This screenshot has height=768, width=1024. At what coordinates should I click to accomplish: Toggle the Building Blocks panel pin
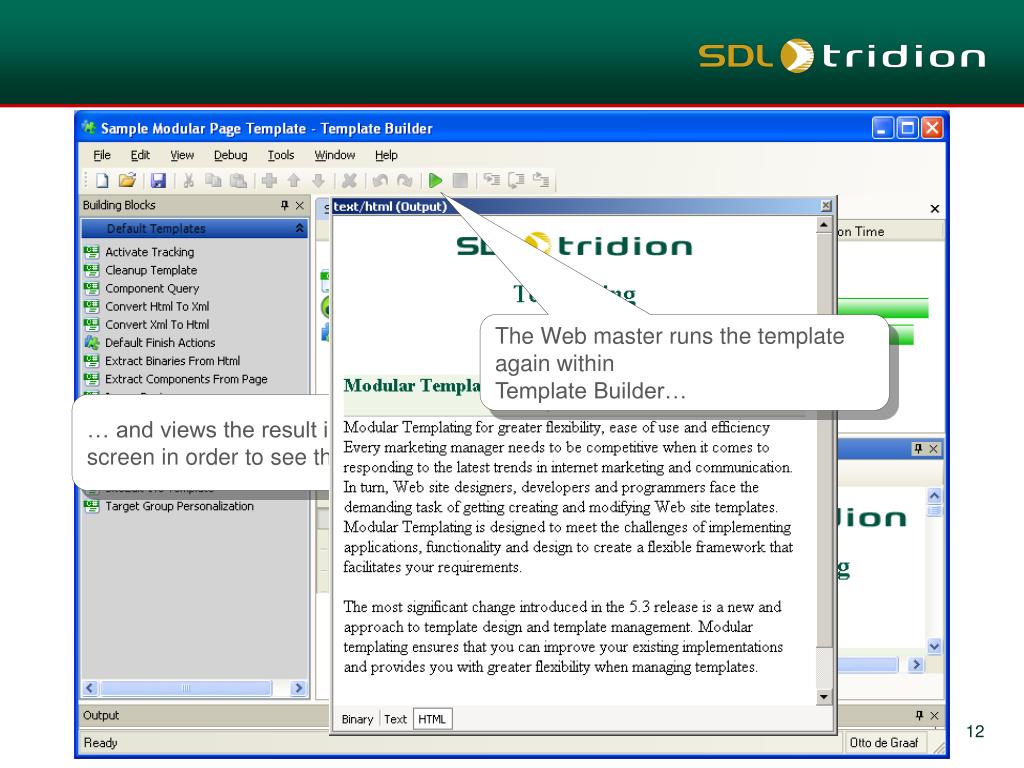pyautogui.click(x=284, y=206)
